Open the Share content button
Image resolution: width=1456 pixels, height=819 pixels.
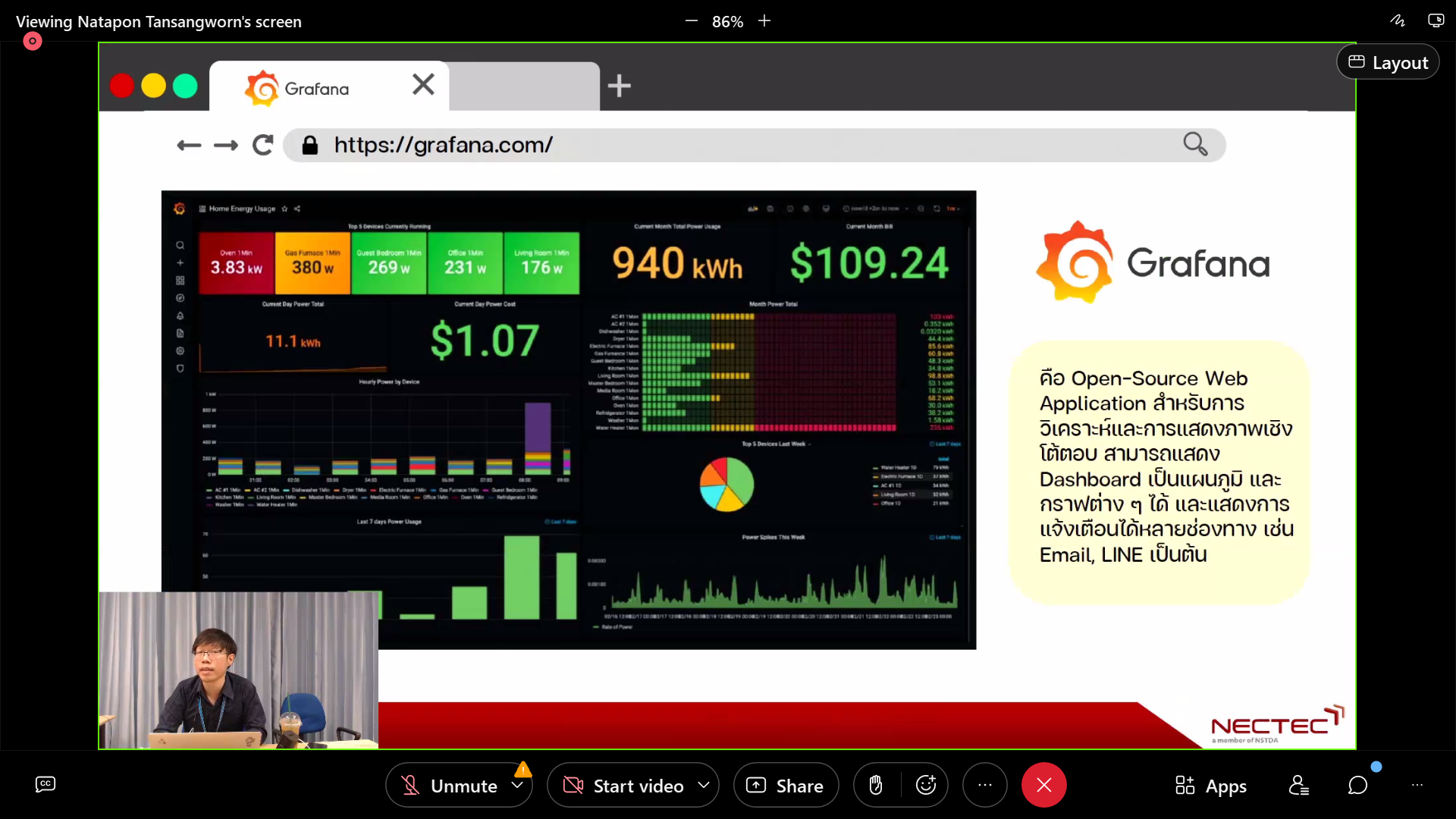pos(786,786)
